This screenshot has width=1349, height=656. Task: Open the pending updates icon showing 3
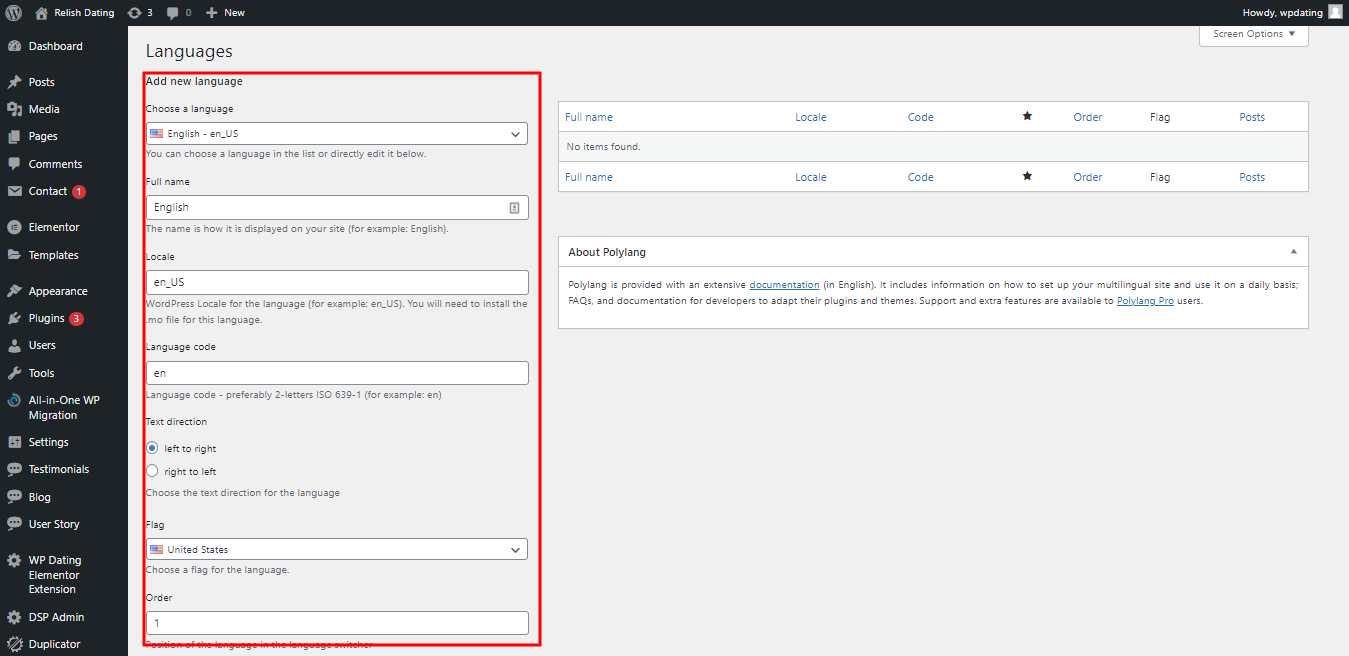(140, 12)
